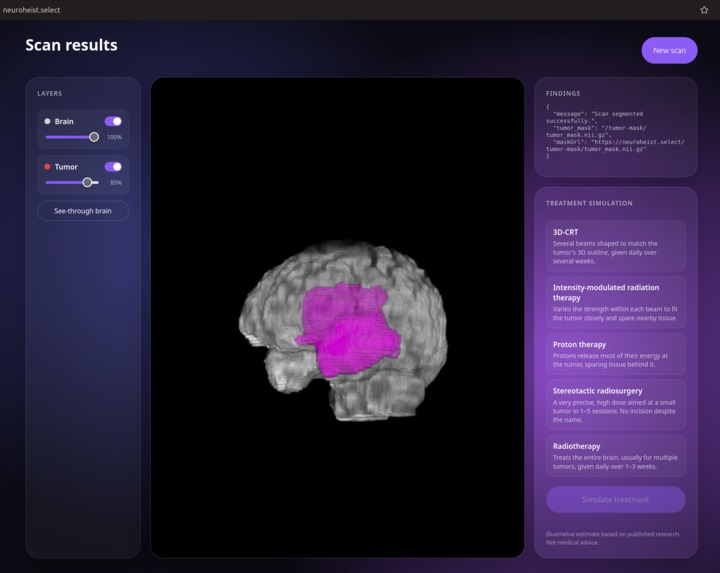
Task: Adjust the Brain opacity slider
Action: tap(72, 137)
